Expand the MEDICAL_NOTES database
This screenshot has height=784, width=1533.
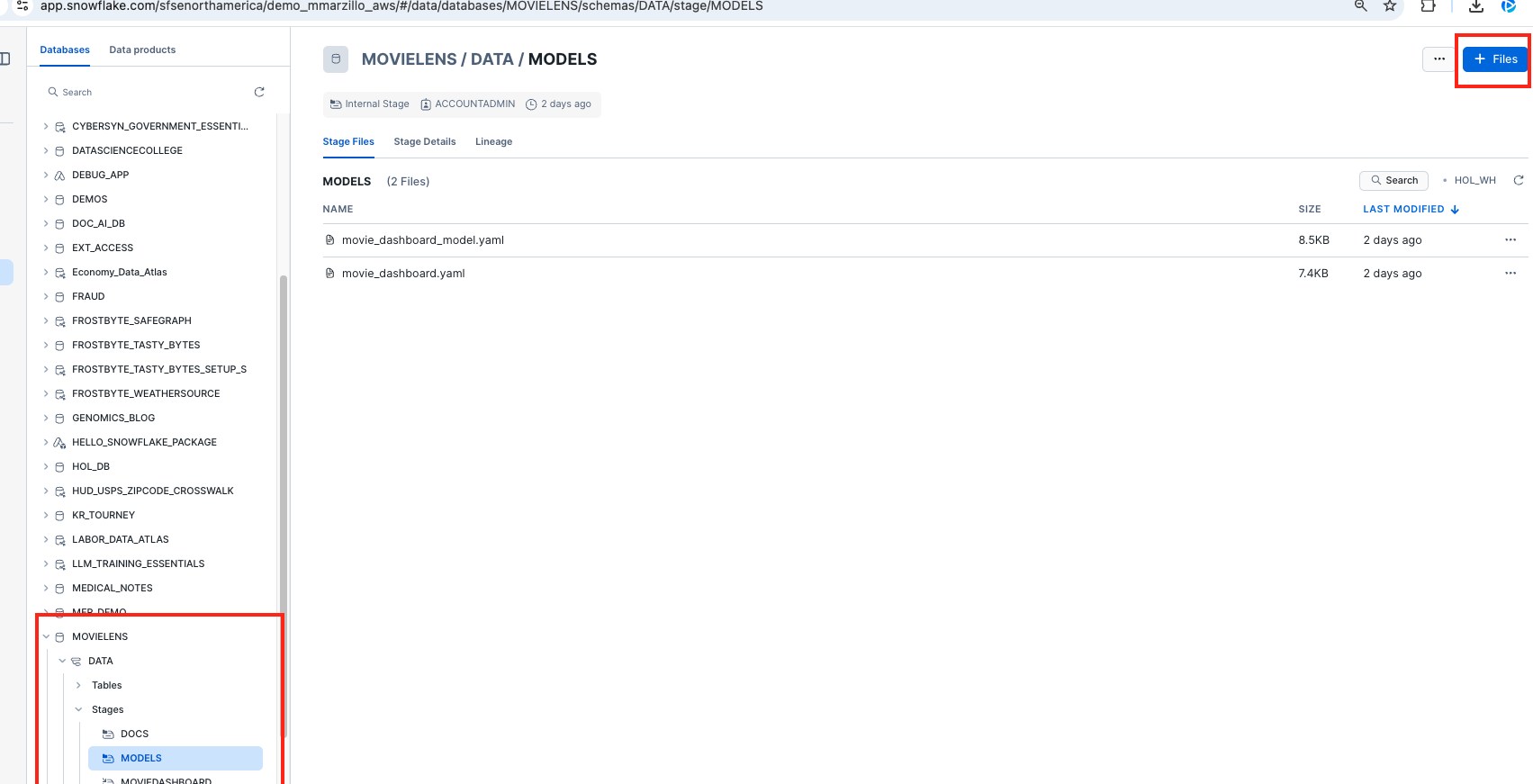tap(46, 589)
